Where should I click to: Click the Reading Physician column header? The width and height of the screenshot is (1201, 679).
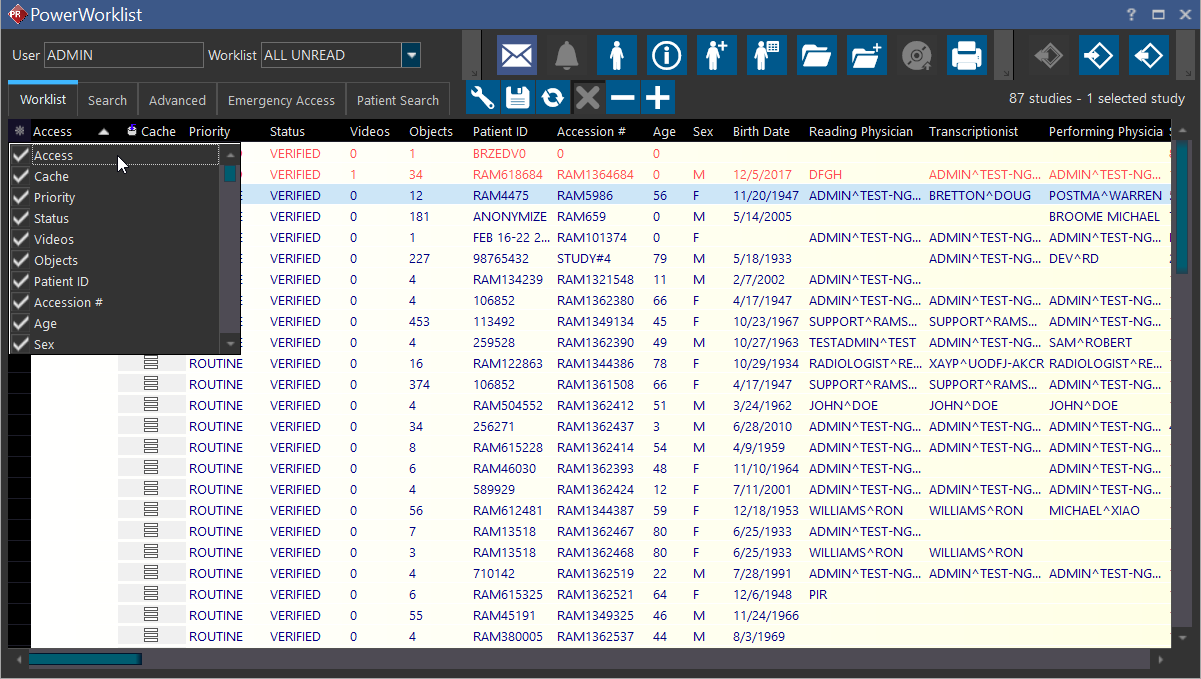click(860, 131)
